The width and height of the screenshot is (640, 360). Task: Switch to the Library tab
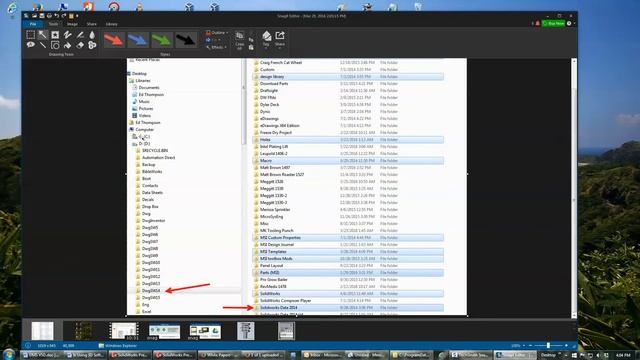(x=111, y=24)
